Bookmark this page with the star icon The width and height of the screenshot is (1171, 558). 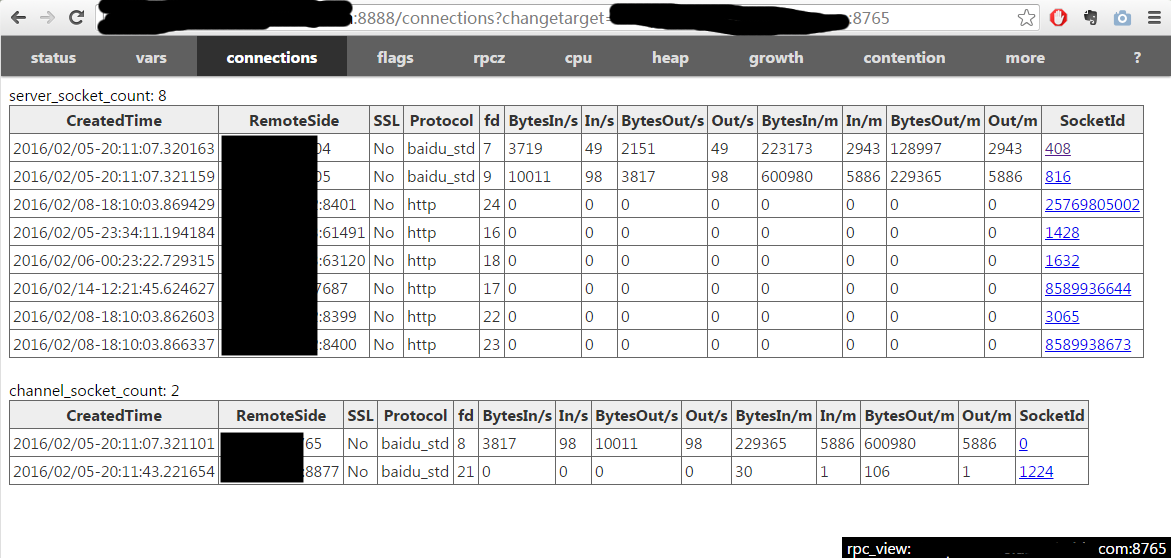(1026, 18)
